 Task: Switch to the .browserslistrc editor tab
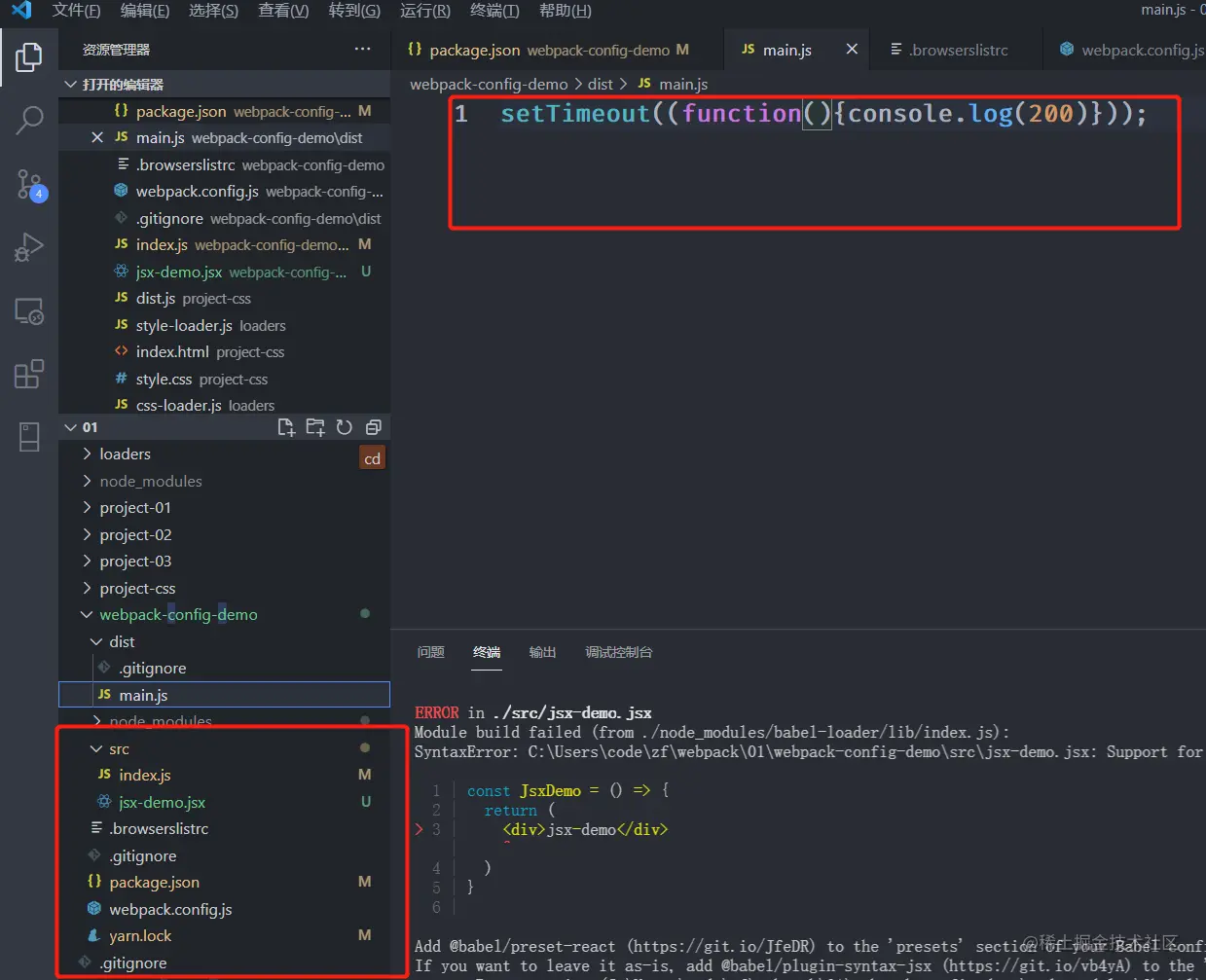click(x=958, y=50)
